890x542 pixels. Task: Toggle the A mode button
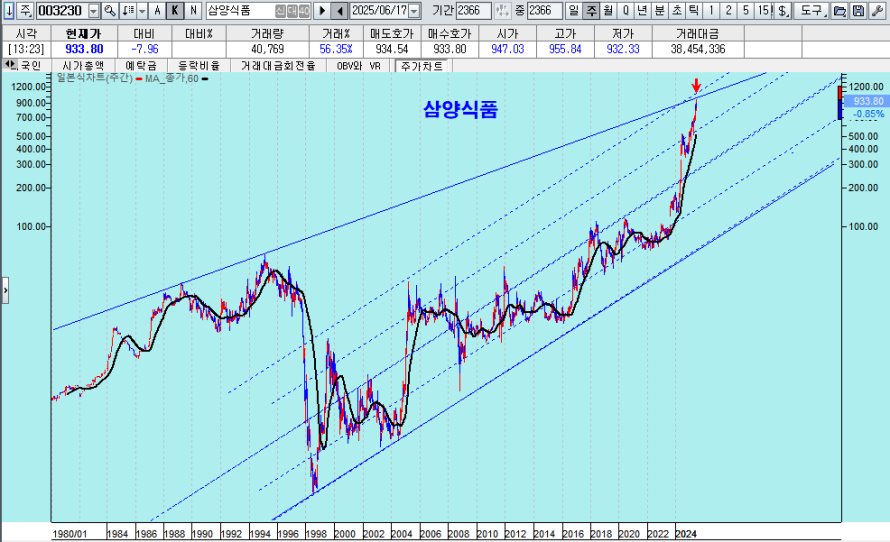(157, 10)
